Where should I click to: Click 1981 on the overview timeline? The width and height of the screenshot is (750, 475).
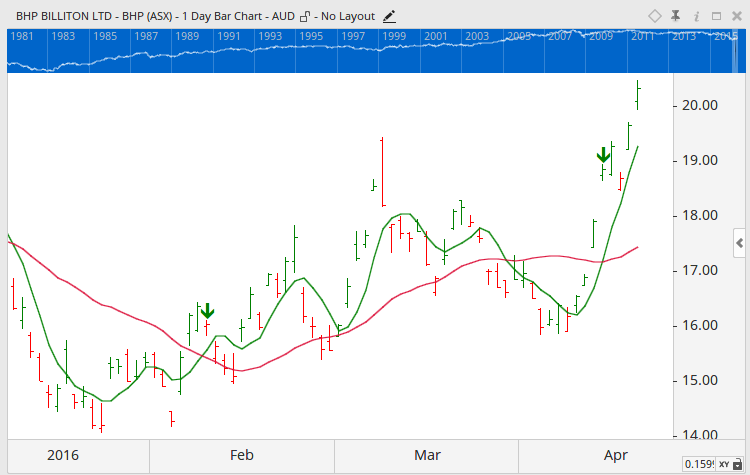(22, 36)
